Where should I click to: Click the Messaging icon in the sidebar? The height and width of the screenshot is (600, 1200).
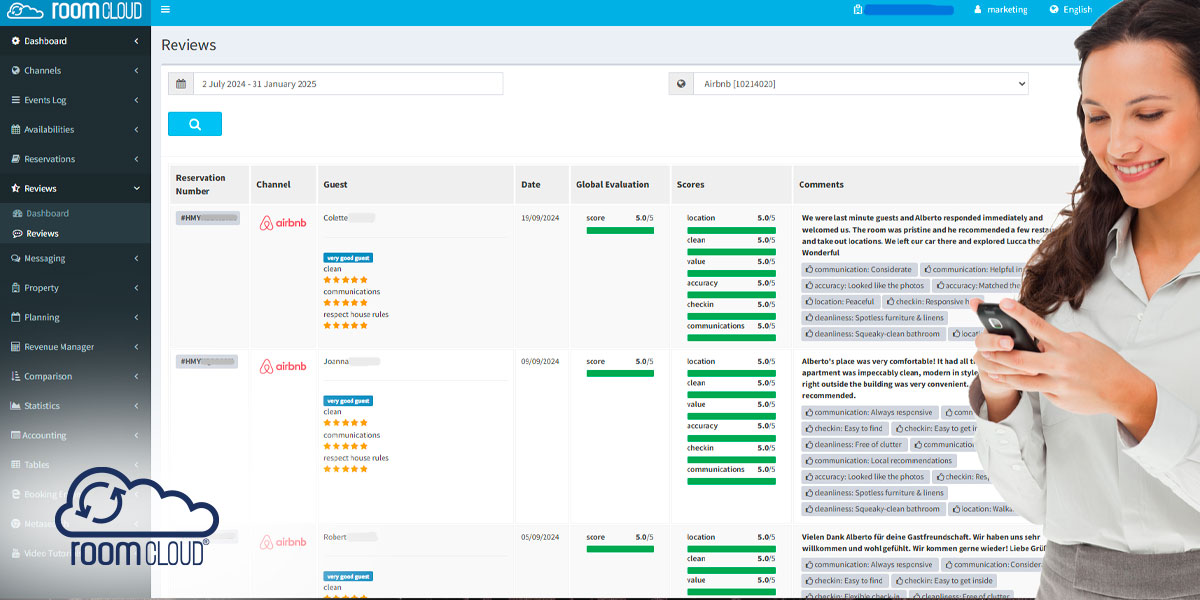pyautogui.click(x=15, y=259)
